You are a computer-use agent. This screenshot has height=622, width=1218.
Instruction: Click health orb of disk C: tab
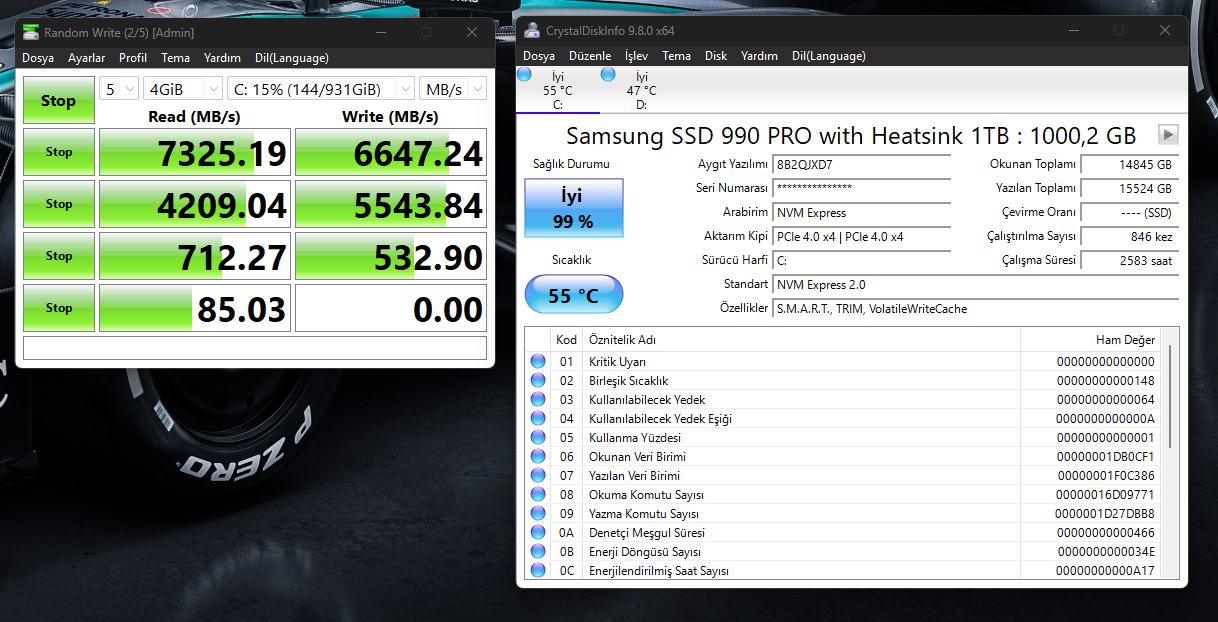525,75
